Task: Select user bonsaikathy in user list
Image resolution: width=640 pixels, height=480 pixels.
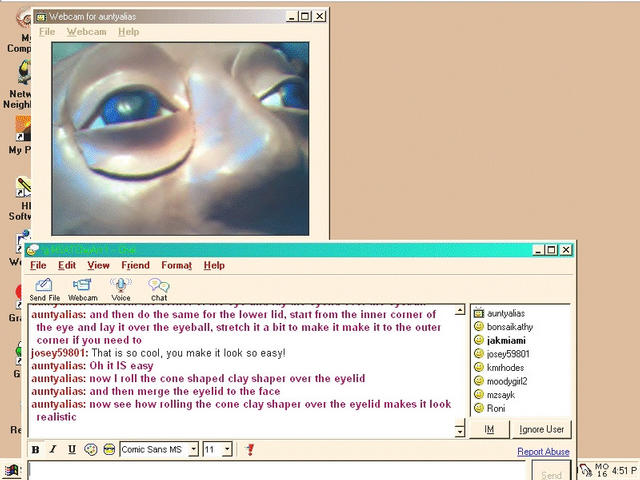Action: (510, 327)
